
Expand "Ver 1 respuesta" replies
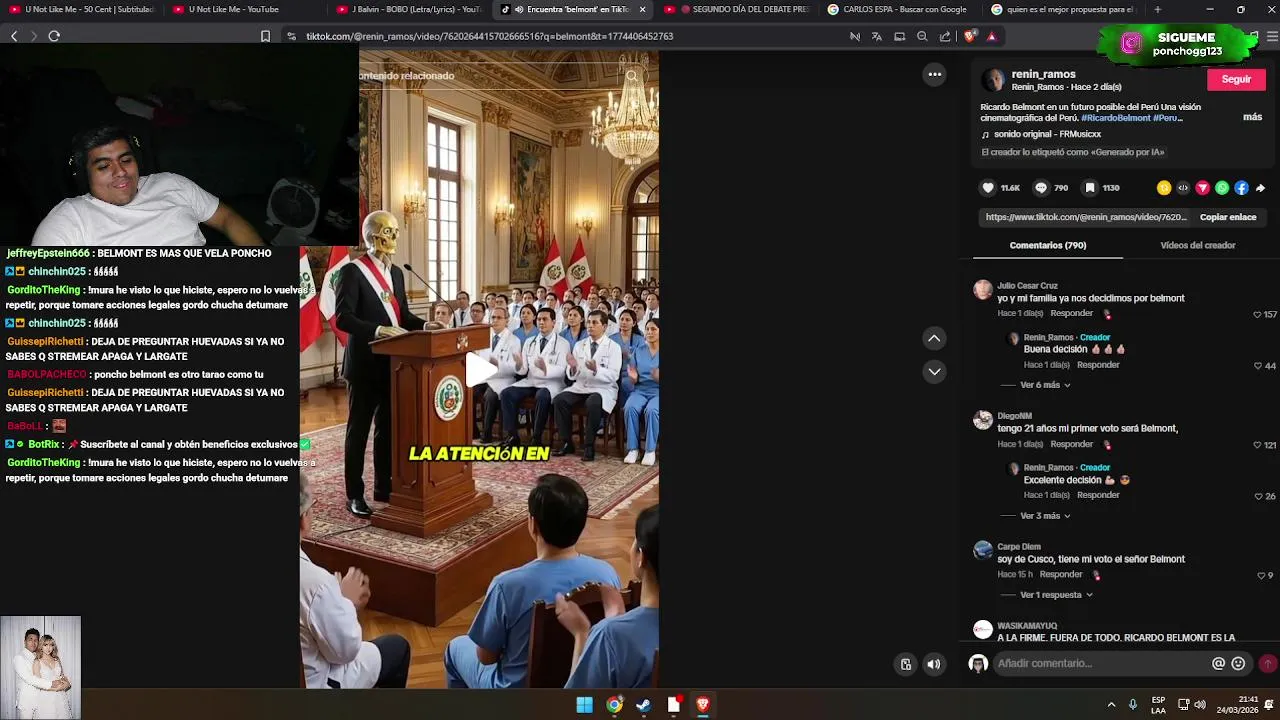(x=1056, y=595)
